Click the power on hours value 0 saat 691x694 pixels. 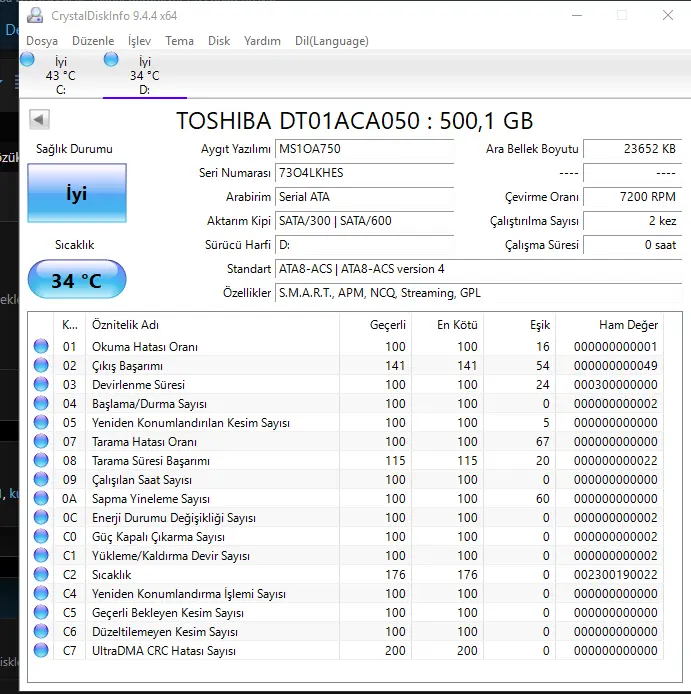pyautogui.click(x=633, y=245)
